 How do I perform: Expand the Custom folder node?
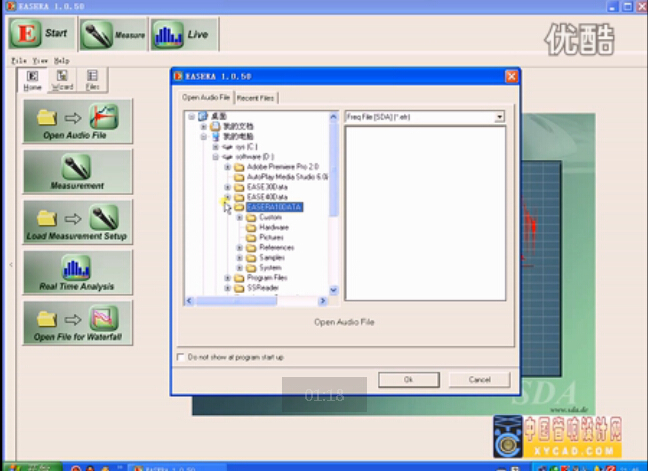[x=239, y=217]
